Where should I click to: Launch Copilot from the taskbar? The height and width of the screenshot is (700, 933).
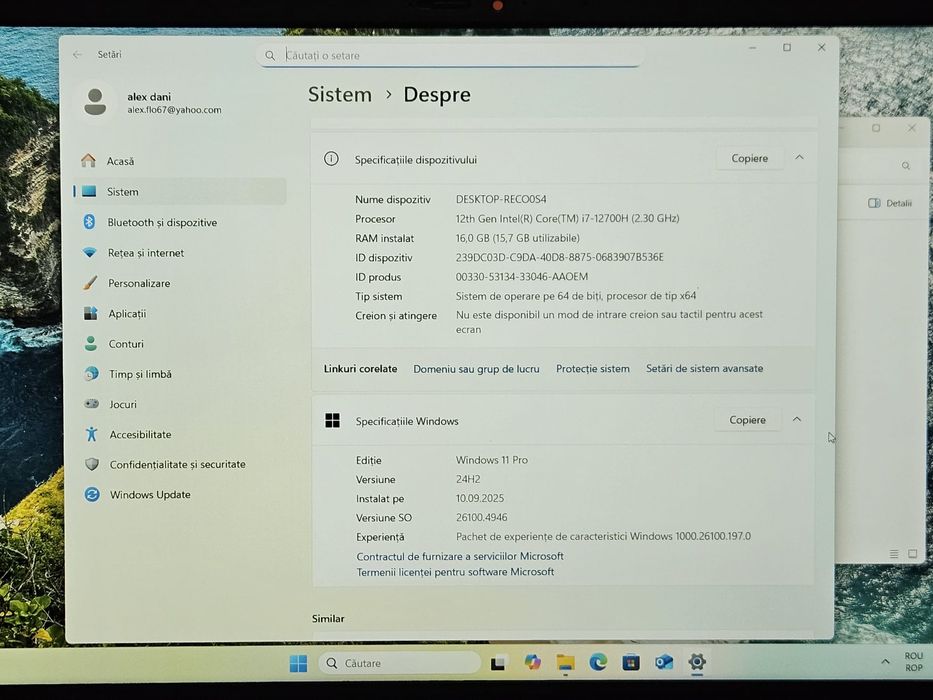coord(533,662)
